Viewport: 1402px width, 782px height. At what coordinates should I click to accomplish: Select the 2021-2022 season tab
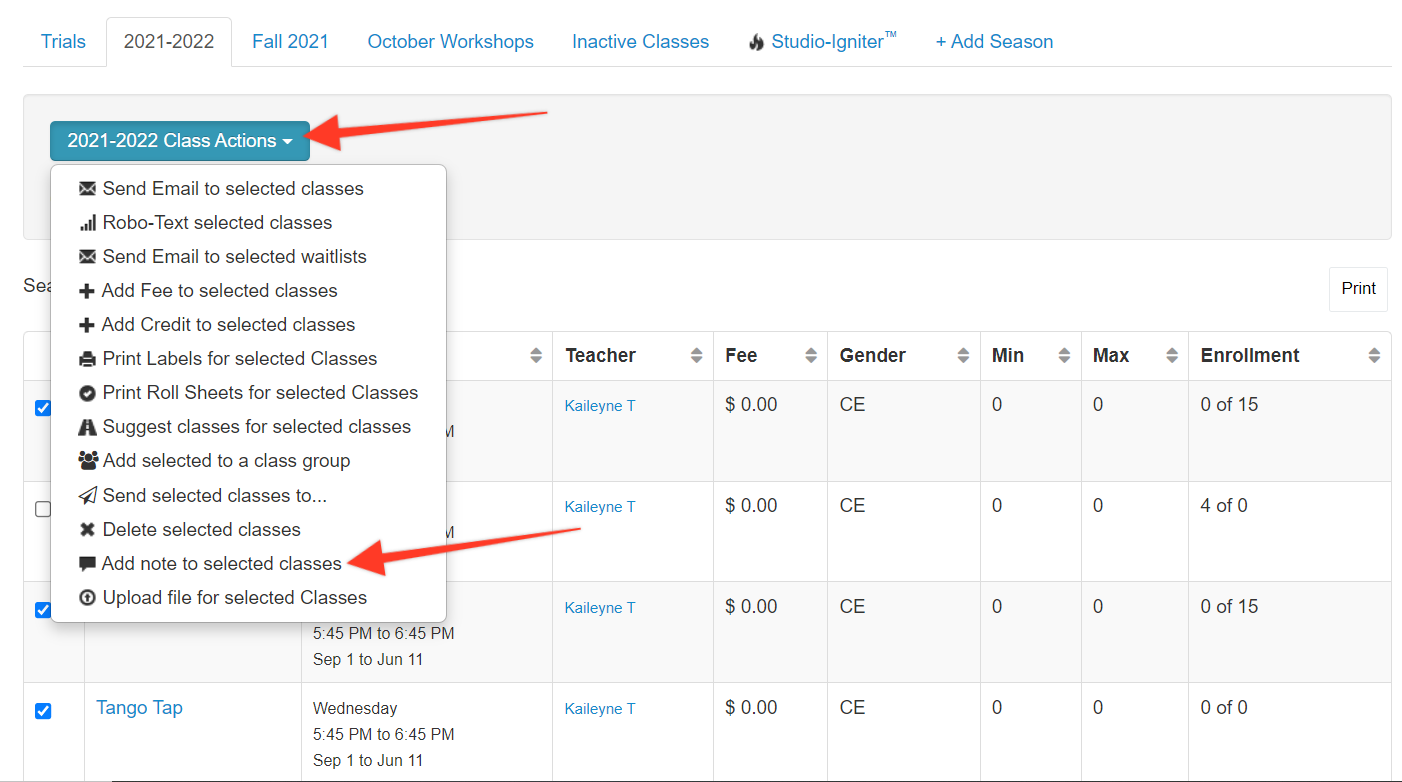tap(169, 42)
